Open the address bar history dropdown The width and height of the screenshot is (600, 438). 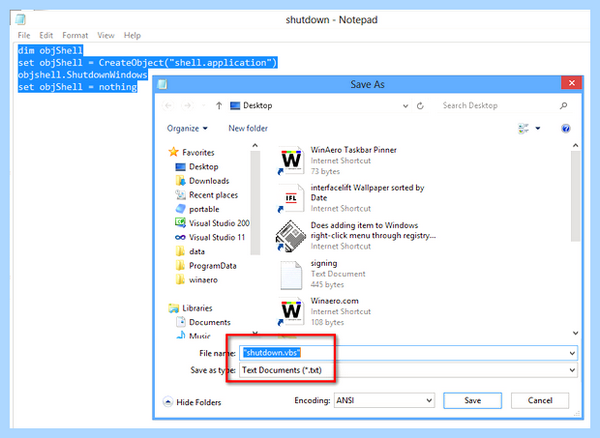(405, 106)
